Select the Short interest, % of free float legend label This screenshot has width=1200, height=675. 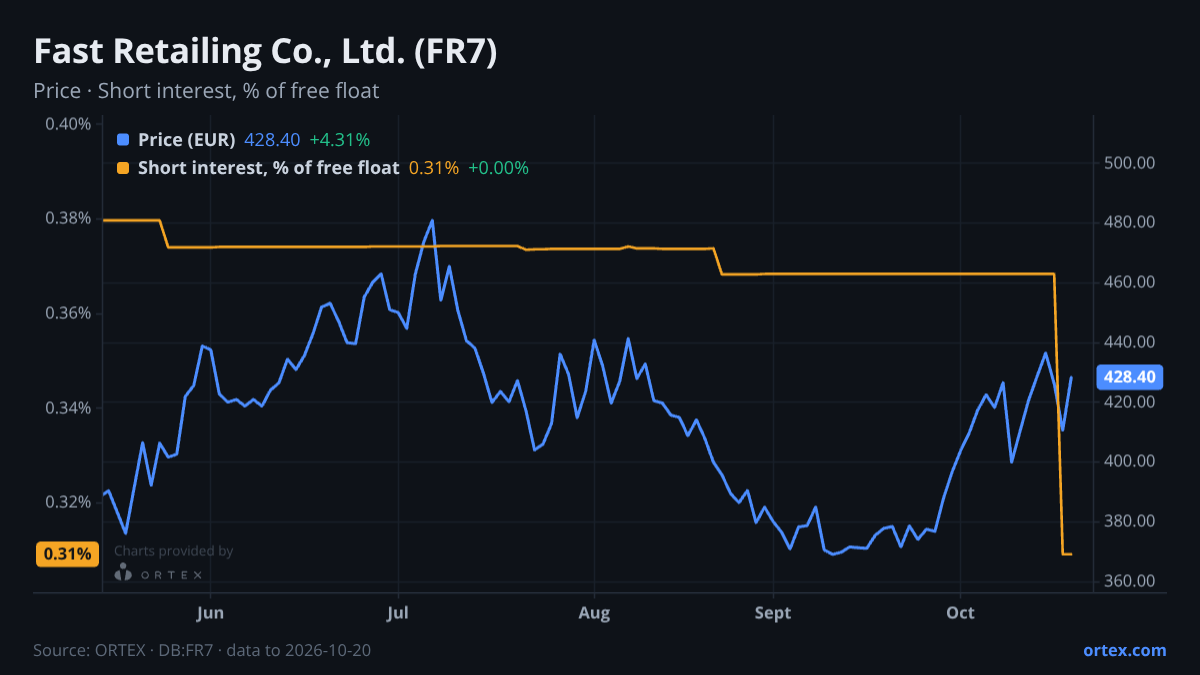pyautogui.click(x=269, y=168)
